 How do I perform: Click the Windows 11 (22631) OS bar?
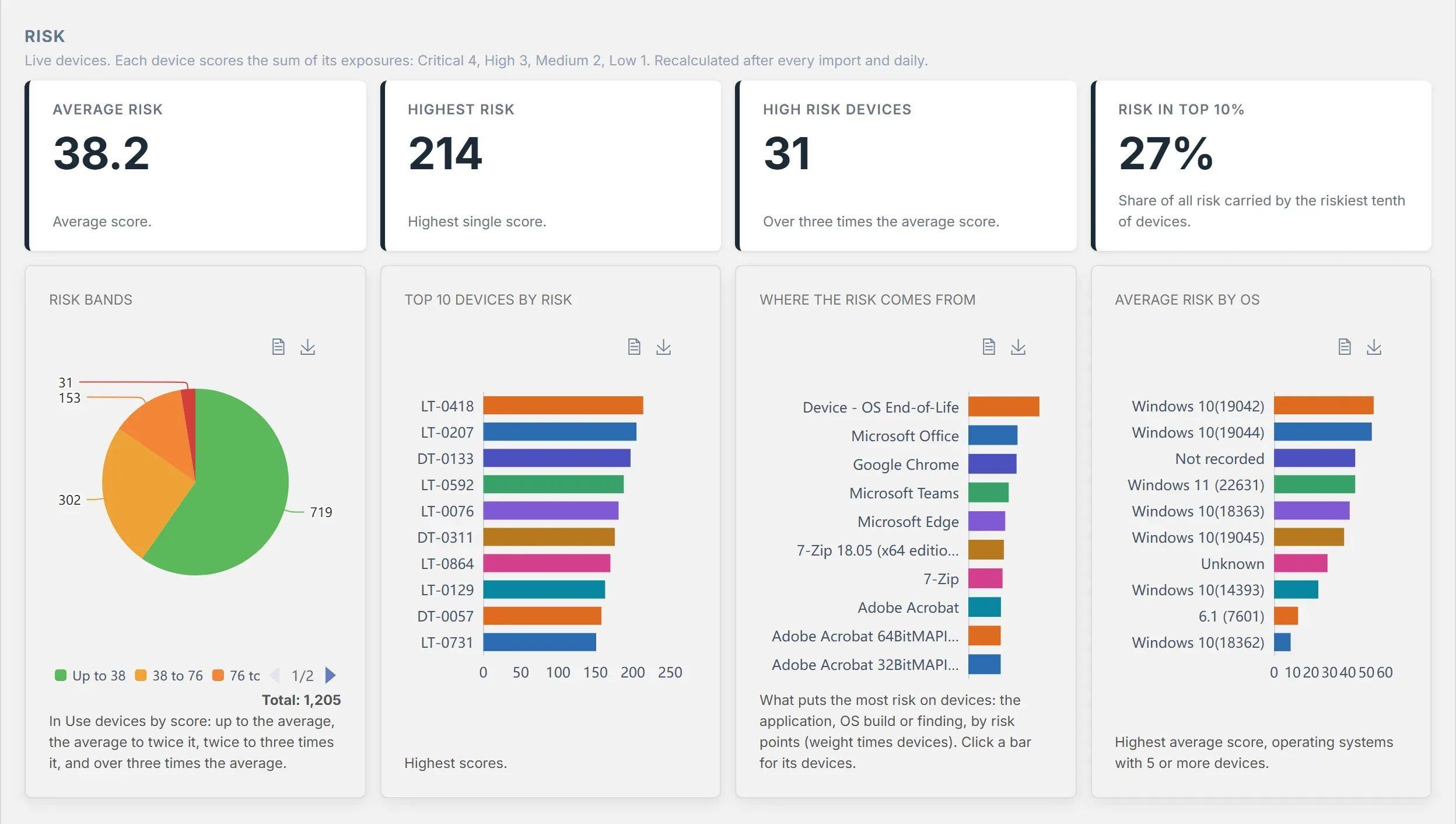(x=1314, y=484)
